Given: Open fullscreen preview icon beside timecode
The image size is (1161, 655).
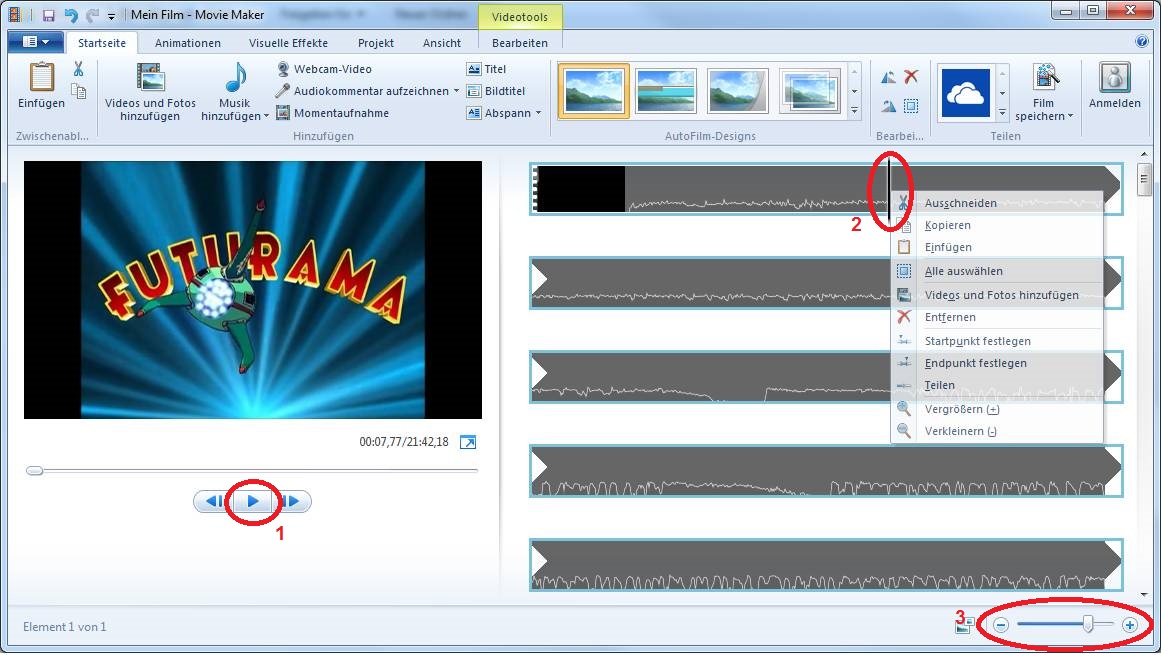Looking at the screenshot, I should pos(468,442).
